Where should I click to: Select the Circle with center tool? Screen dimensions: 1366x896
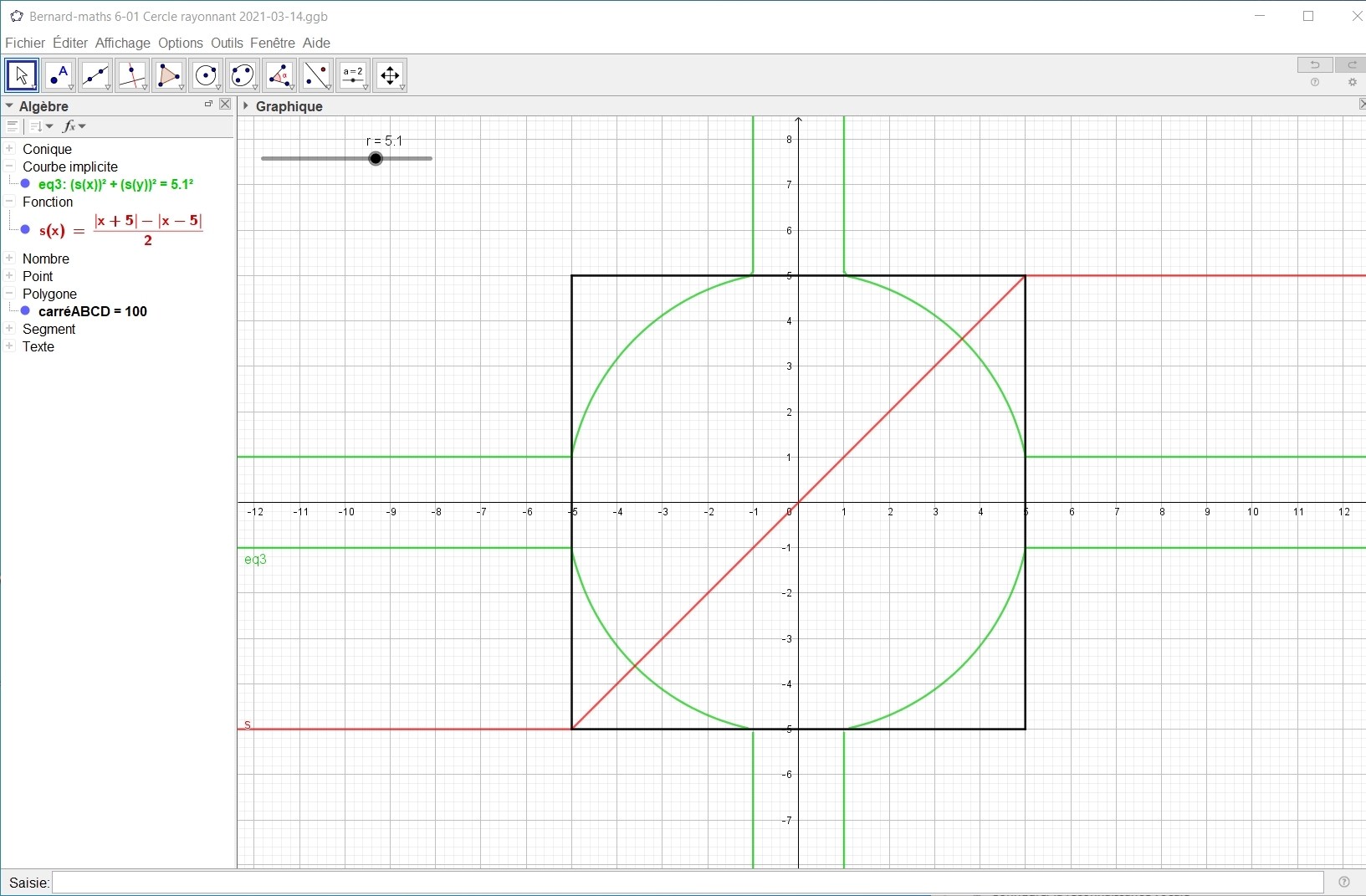[x=207, y=75]
